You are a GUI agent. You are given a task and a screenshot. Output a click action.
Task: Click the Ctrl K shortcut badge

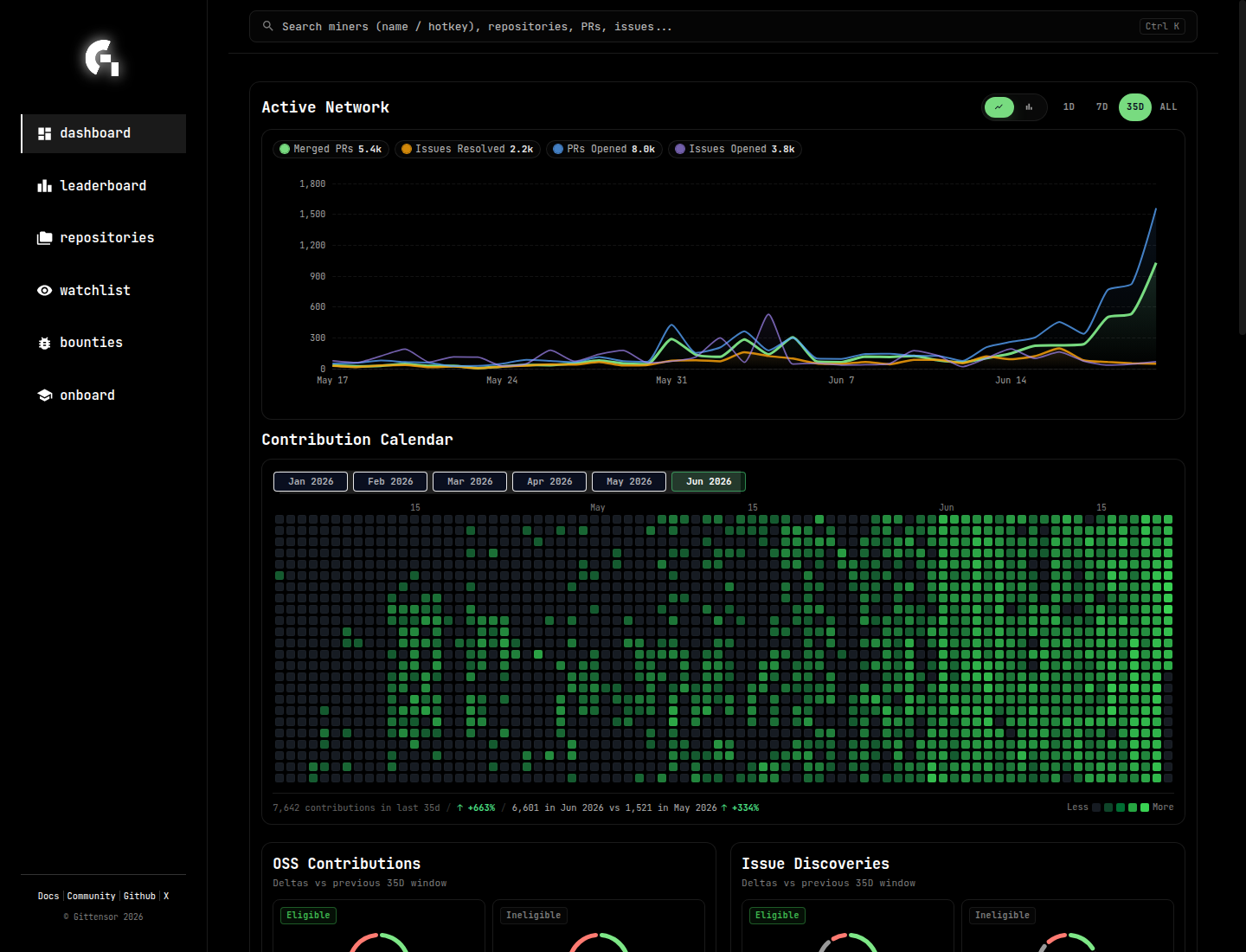(1162, 26)
